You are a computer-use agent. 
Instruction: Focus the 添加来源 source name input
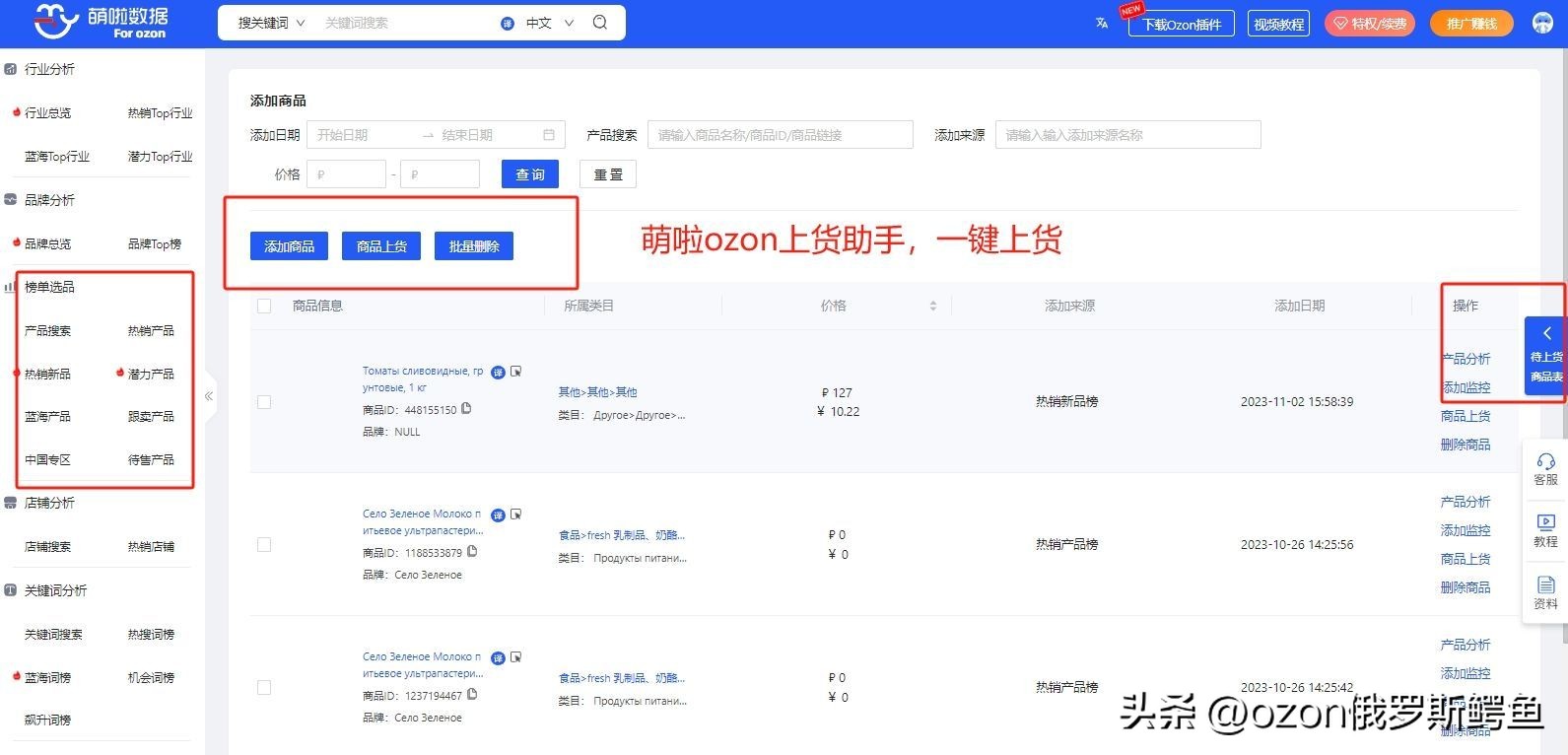point(1128,135)
